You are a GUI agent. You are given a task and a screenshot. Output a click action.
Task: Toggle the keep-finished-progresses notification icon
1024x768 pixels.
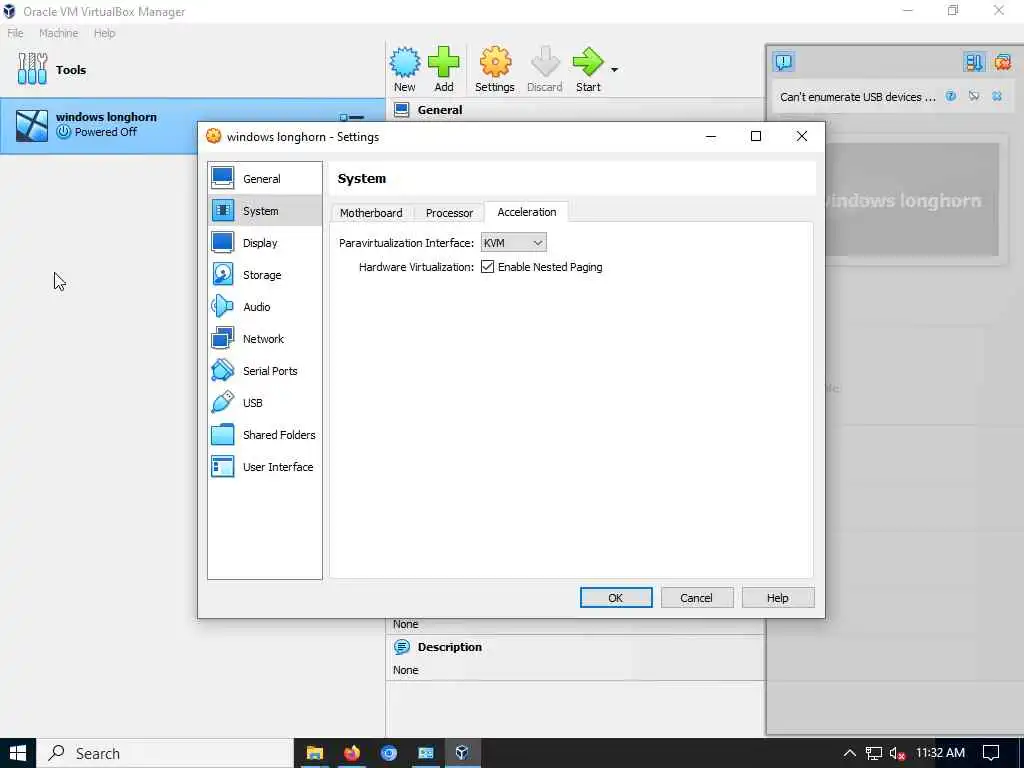click(974, 62)
